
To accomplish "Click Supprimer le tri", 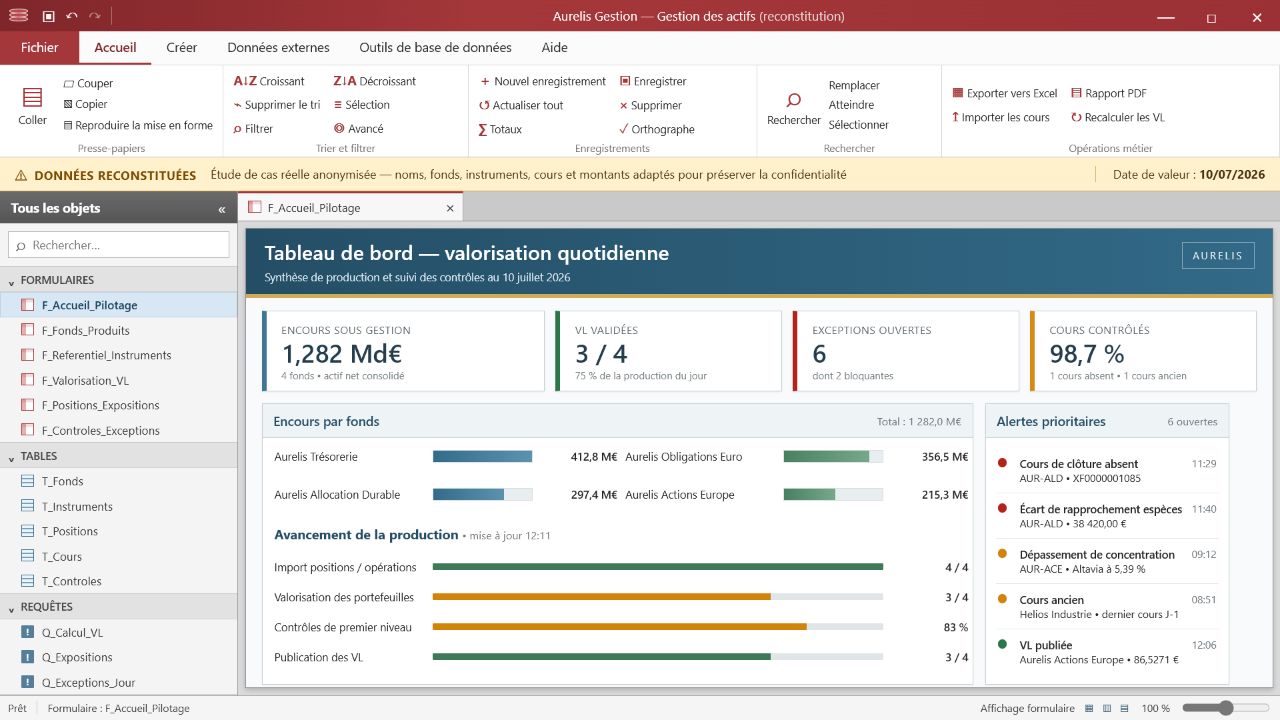I will [x=276, y=105].
